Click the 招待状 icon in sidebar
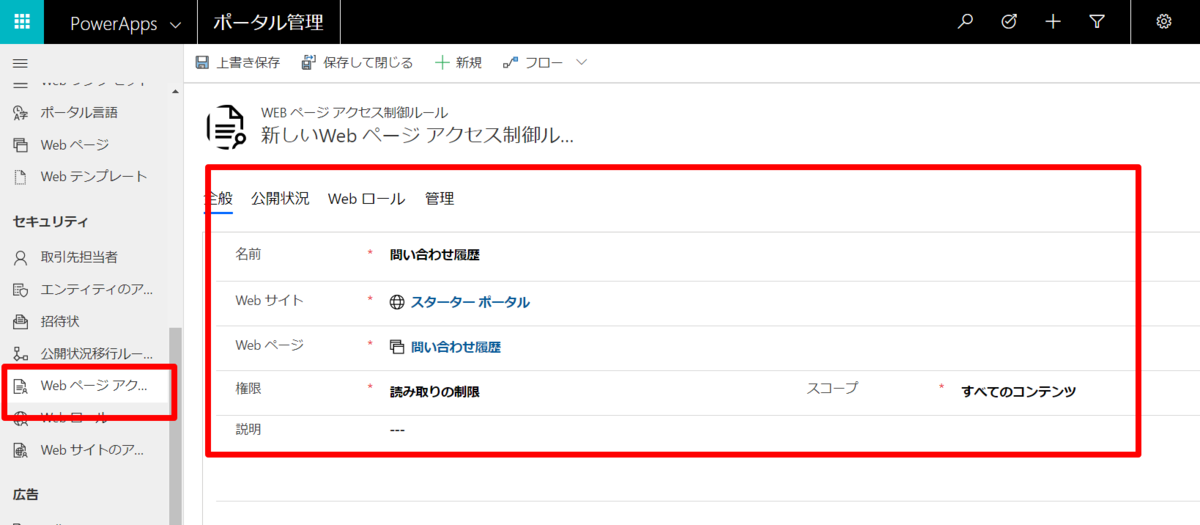The height and width of the screenshot is (525, 1200). coord(20,321)
